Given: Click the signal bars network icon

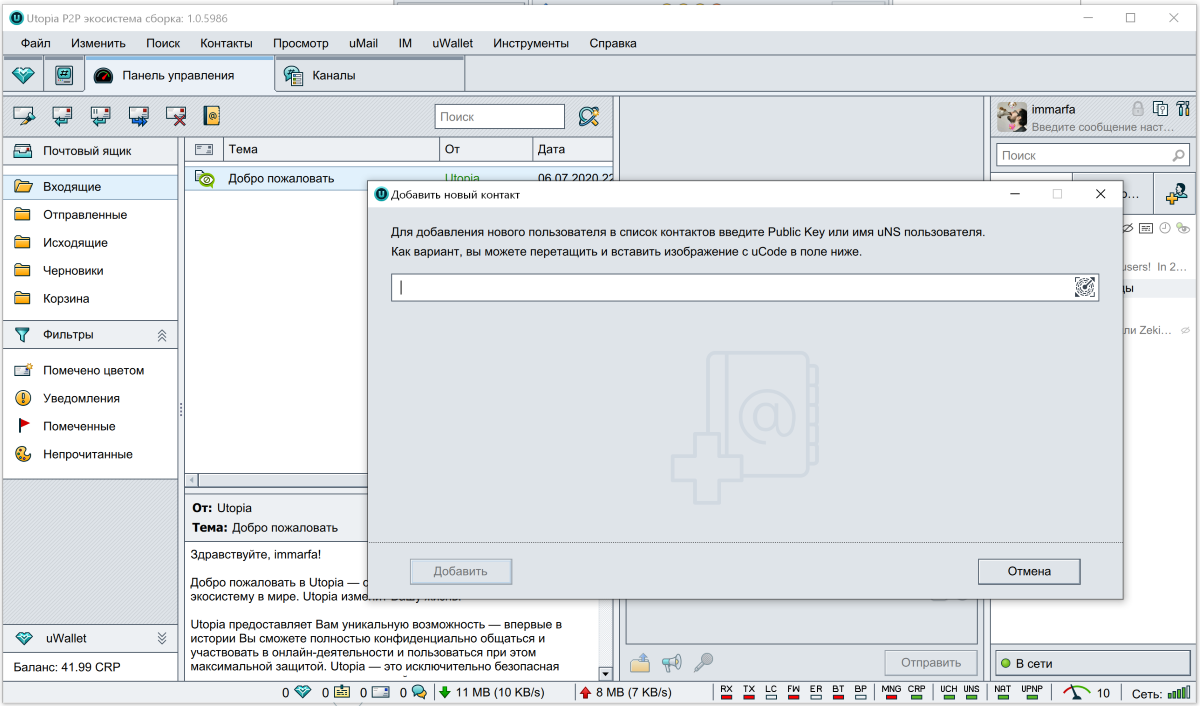Looking at the screenshot, I should (1179, 692).
